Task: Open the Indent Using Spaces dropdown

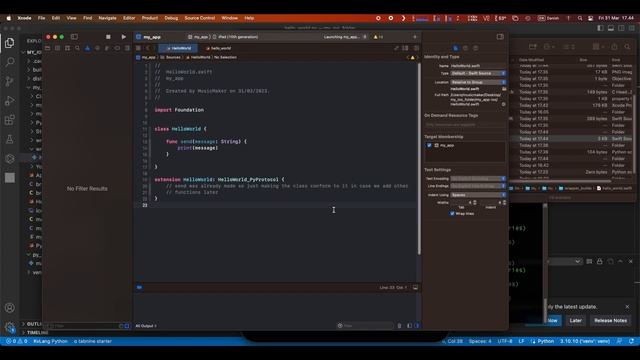Action: (x=478, y=195)
